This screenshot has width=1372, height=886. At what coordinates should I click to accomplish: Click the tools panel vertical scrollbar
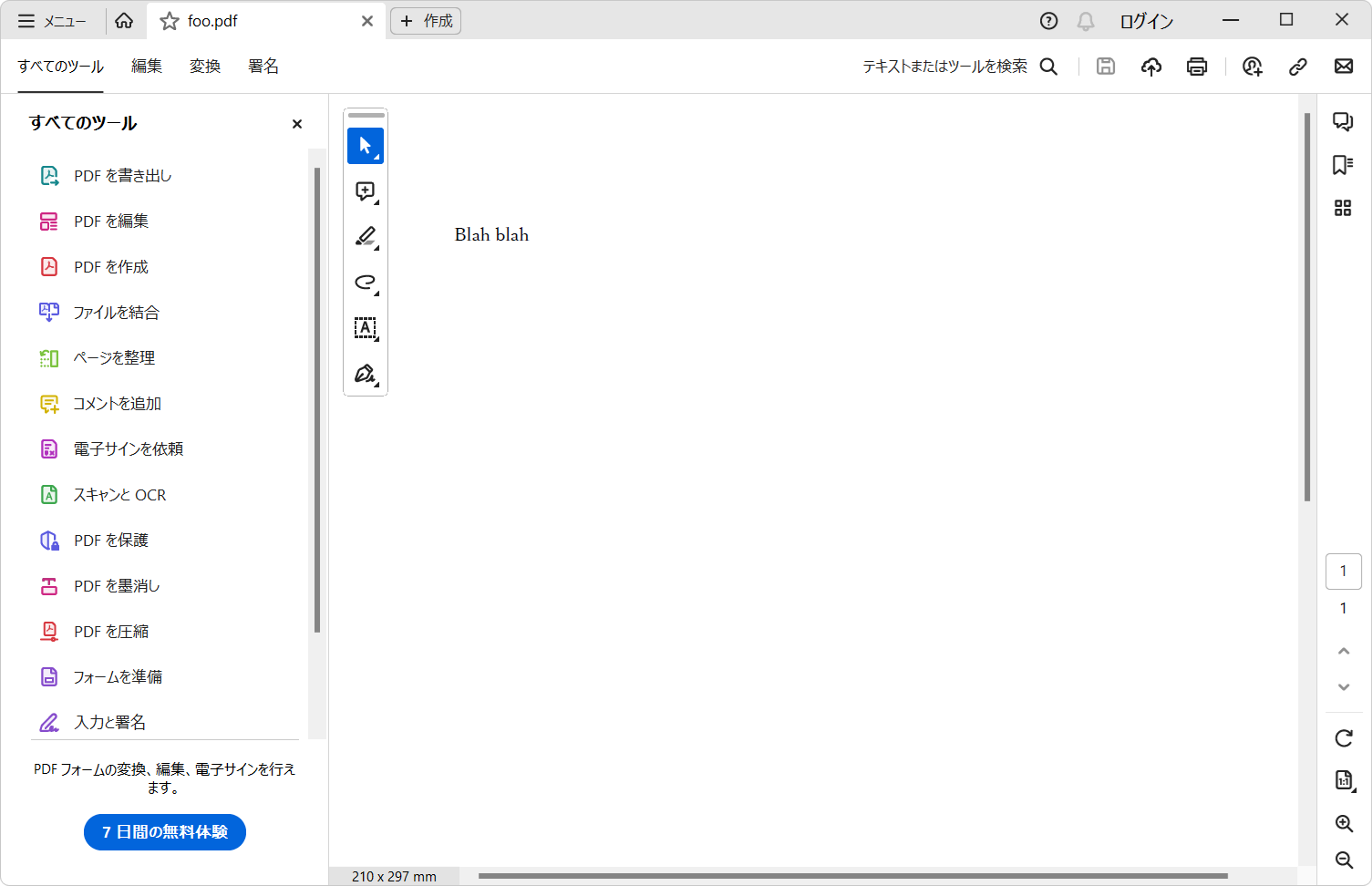pyautogui.click(x=317, y=400)
